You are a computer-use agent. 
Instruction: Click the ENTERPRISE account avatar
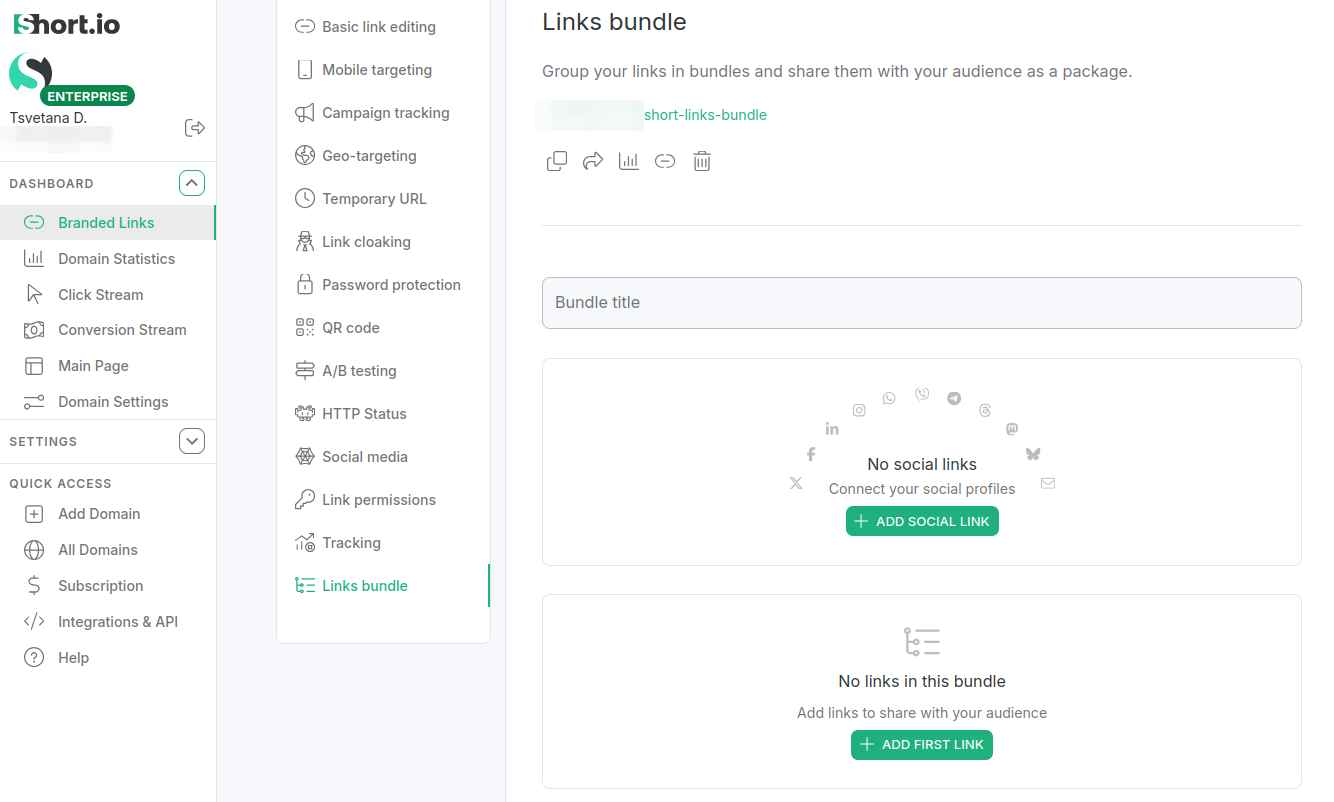31,75
